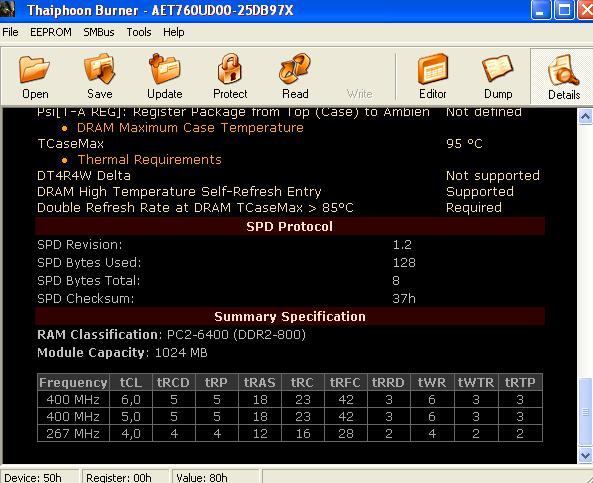Click the tCL cell showing 6,0
The width and height of the screenshot is (593, 483).
[x=131, y=399]
